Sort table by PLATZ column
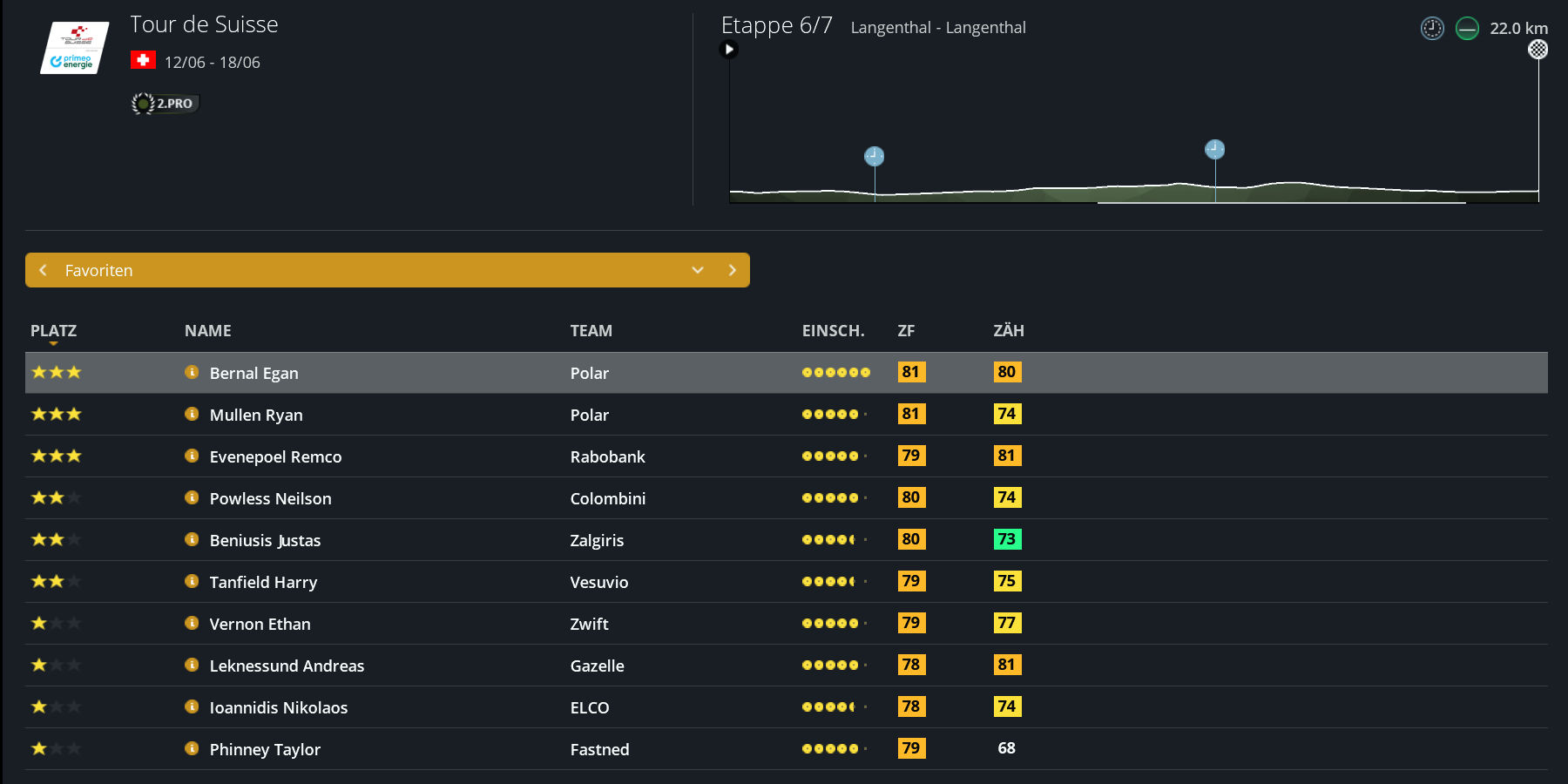 pos(53,331)
